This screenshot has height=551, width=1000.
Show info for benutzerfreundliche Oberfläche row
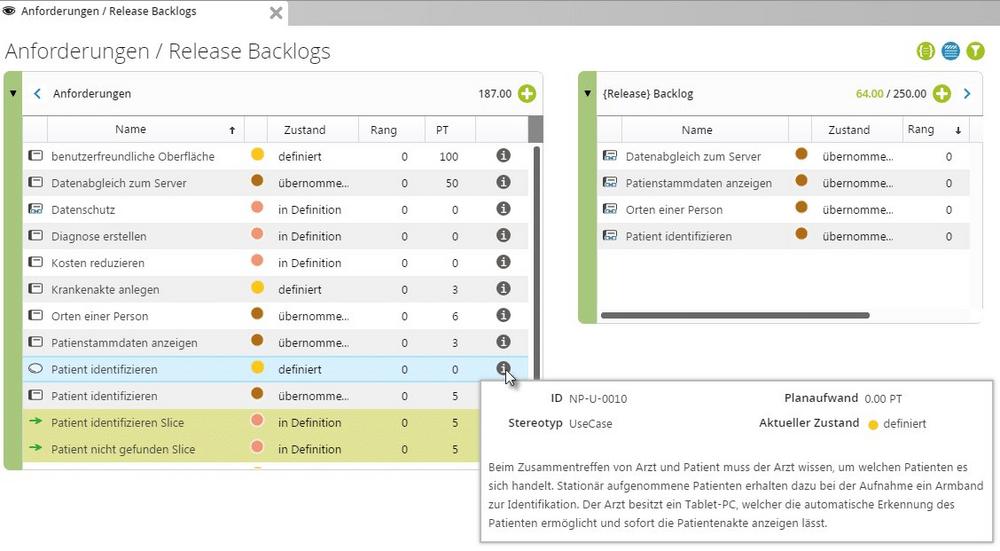click(503, 156)
